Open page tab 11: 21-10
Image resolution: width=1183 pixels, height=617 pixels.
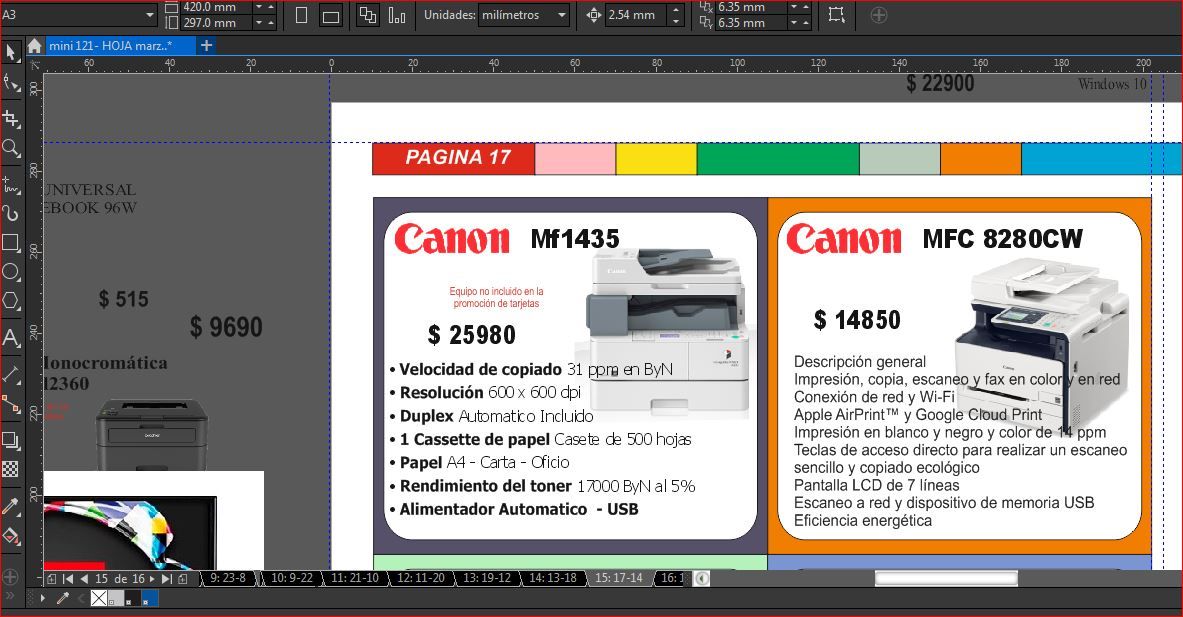tap(355, 578)
